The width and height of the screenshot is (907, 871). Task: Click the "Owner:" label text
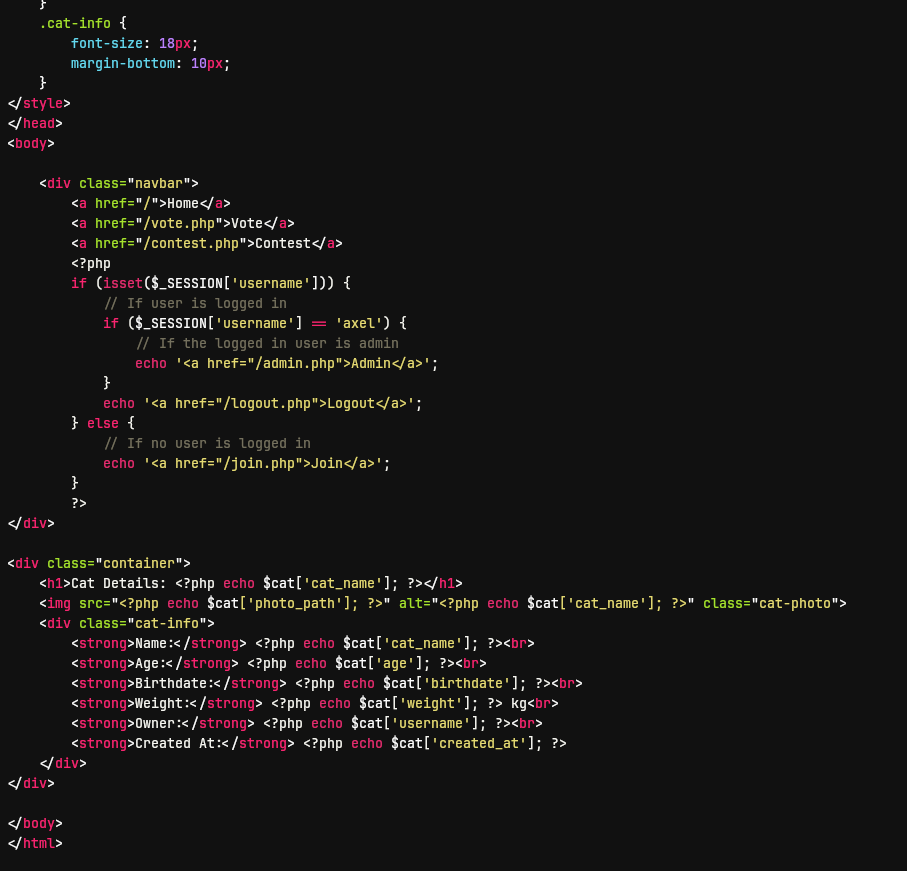159,724
